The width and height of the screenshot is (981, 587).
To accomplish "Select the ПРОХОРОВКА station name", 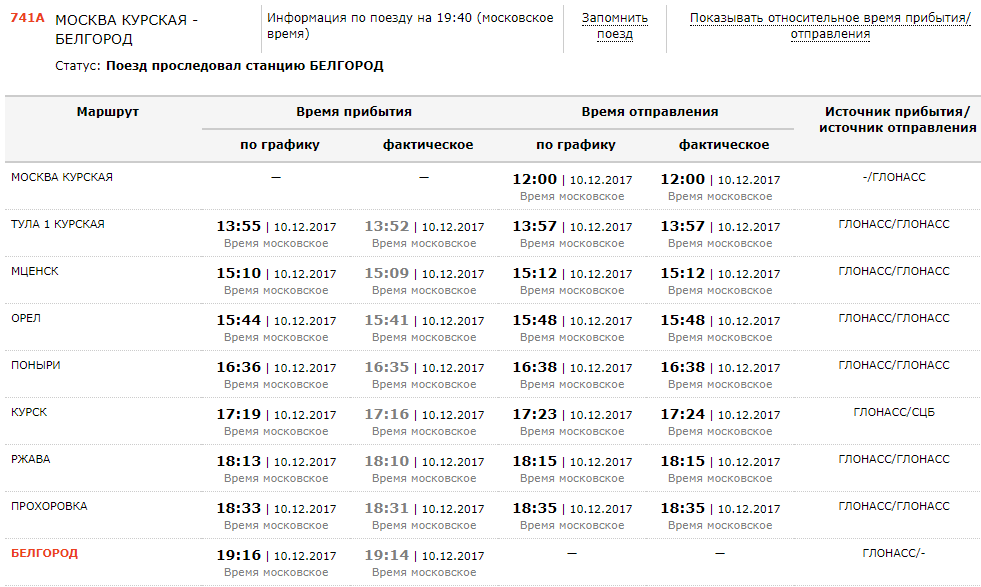I will tap(49, 506).
